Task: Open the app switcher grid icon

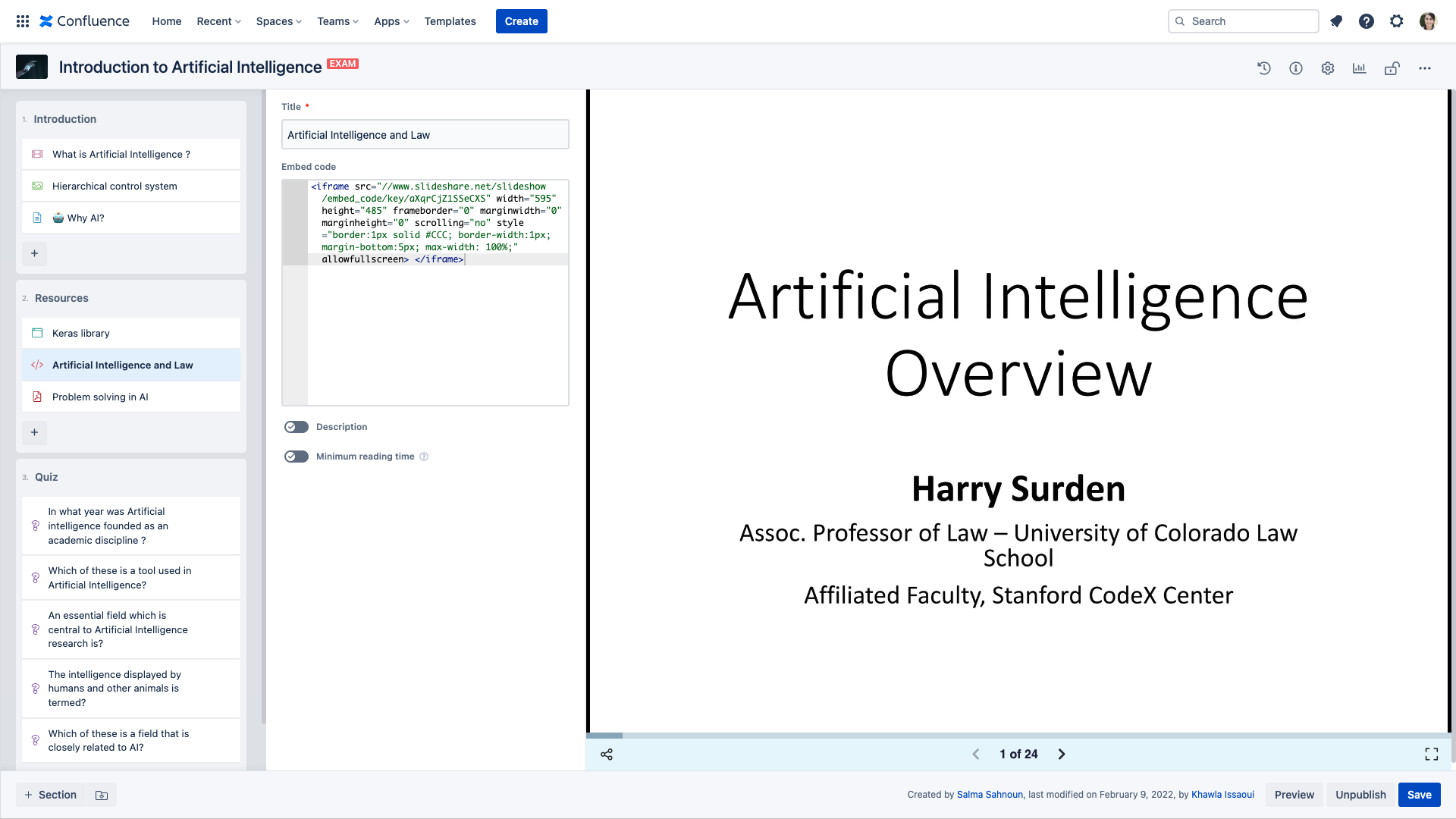Action: coord(23,21)
